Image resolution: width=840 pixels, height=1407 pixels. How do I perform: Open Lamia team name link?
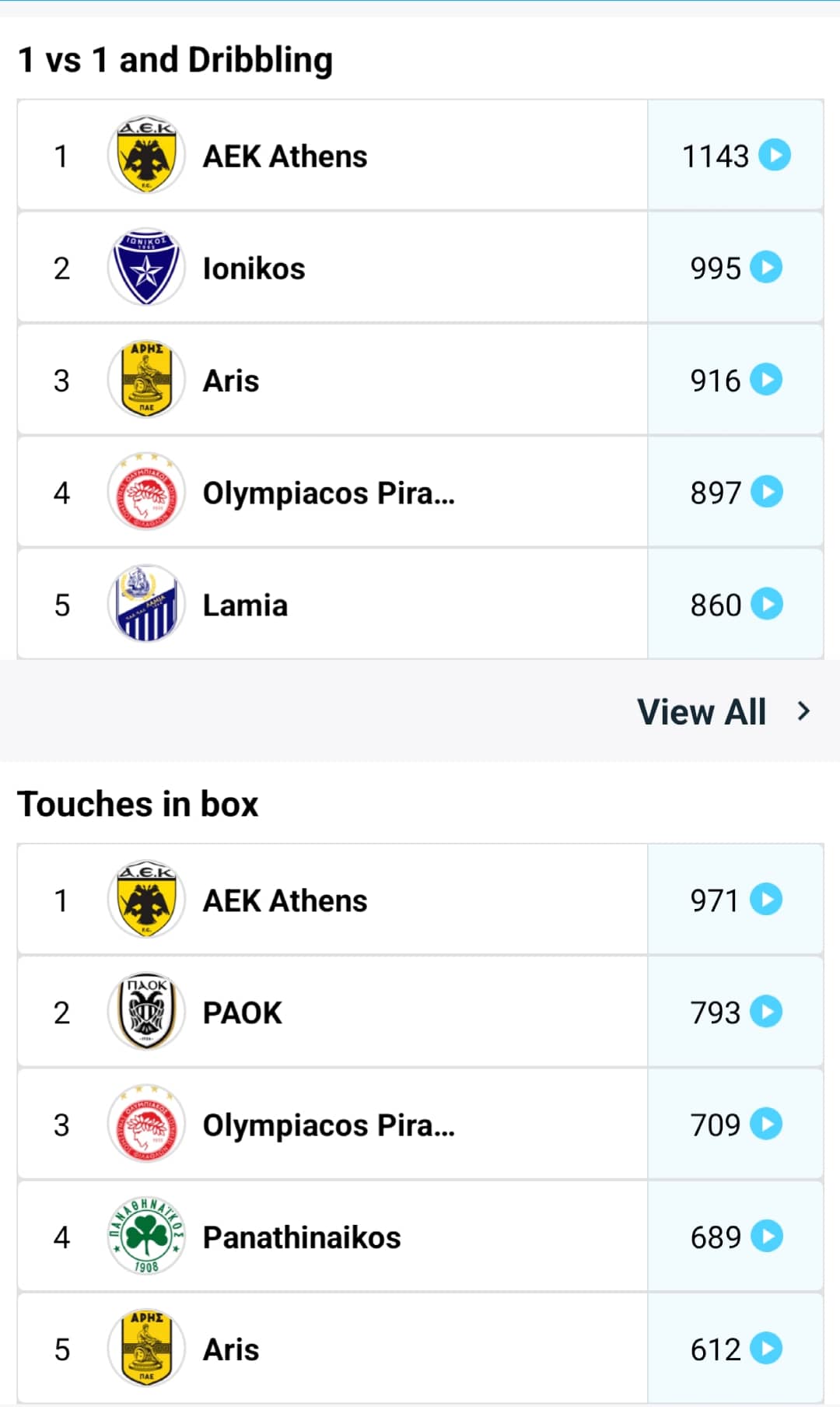245,605
